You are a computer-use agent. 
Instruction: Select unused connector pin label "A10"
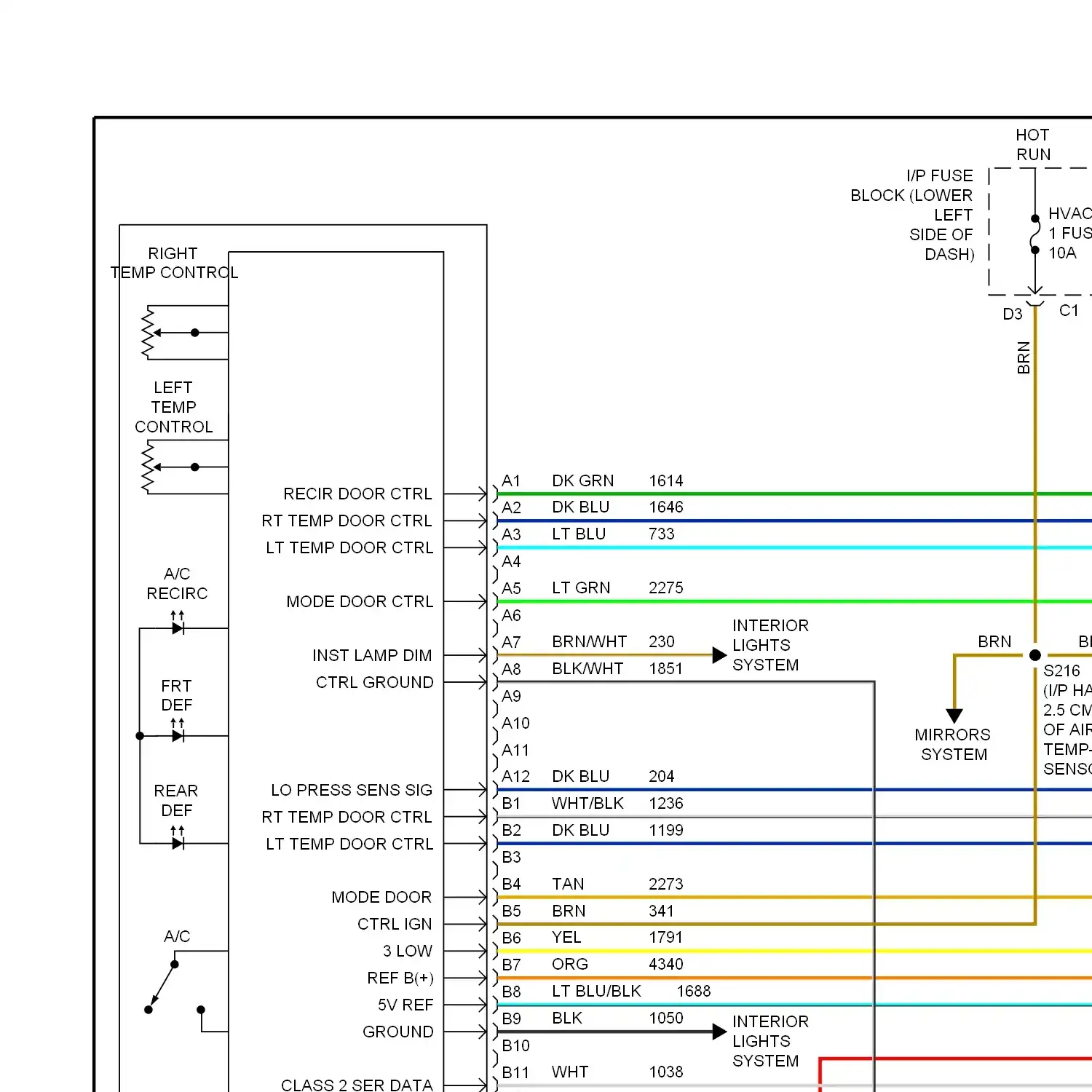pyautogui.click(x=515, y=723)
